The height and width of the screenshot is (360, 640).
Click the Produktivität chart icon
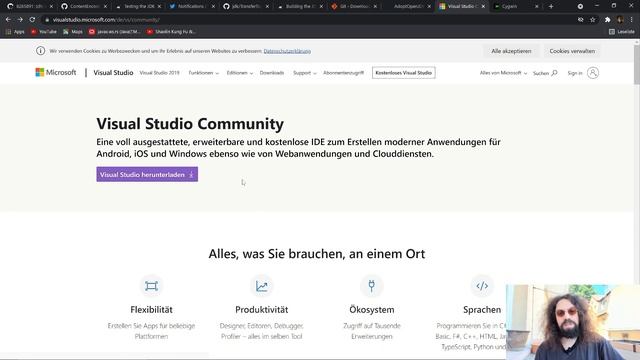pyautogui.click(x=262, y=286)
